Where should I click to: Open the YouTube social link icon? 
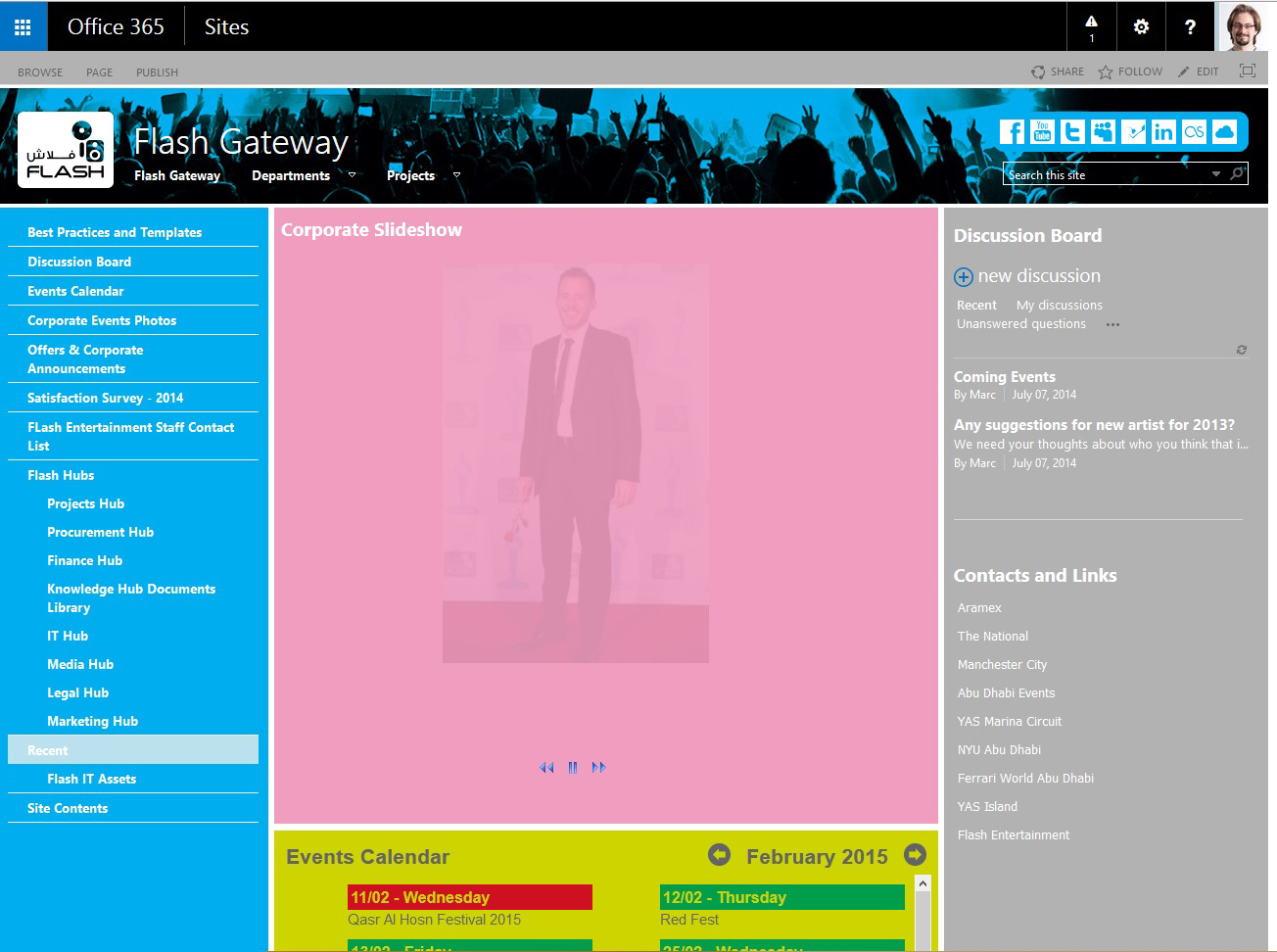[1042, 132]
